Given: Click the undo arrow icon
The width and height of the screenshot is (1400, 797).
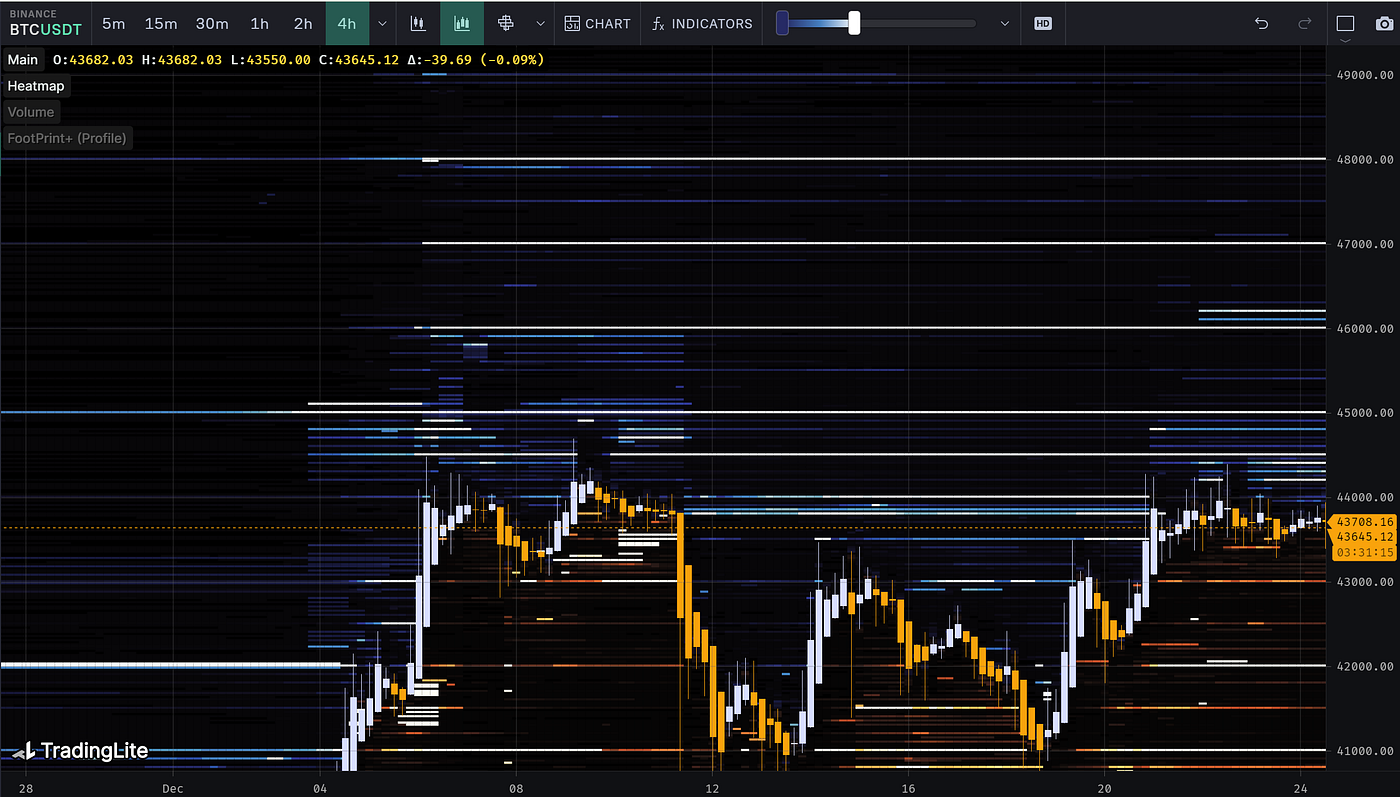Looking at the screenshot, I should pos(1262,23).
